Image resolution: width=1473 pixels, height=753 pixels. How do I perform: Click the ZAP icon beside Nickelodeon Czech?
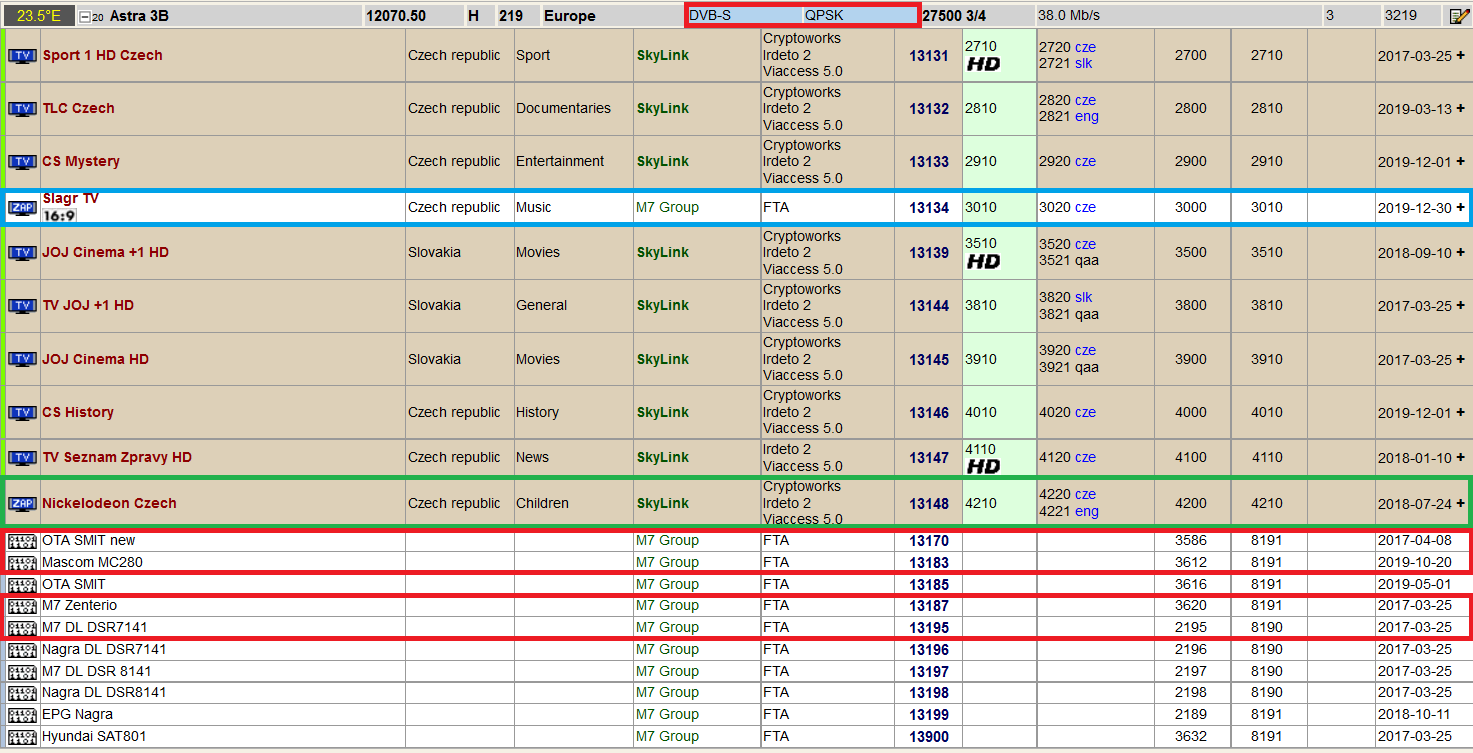(22, 504)
